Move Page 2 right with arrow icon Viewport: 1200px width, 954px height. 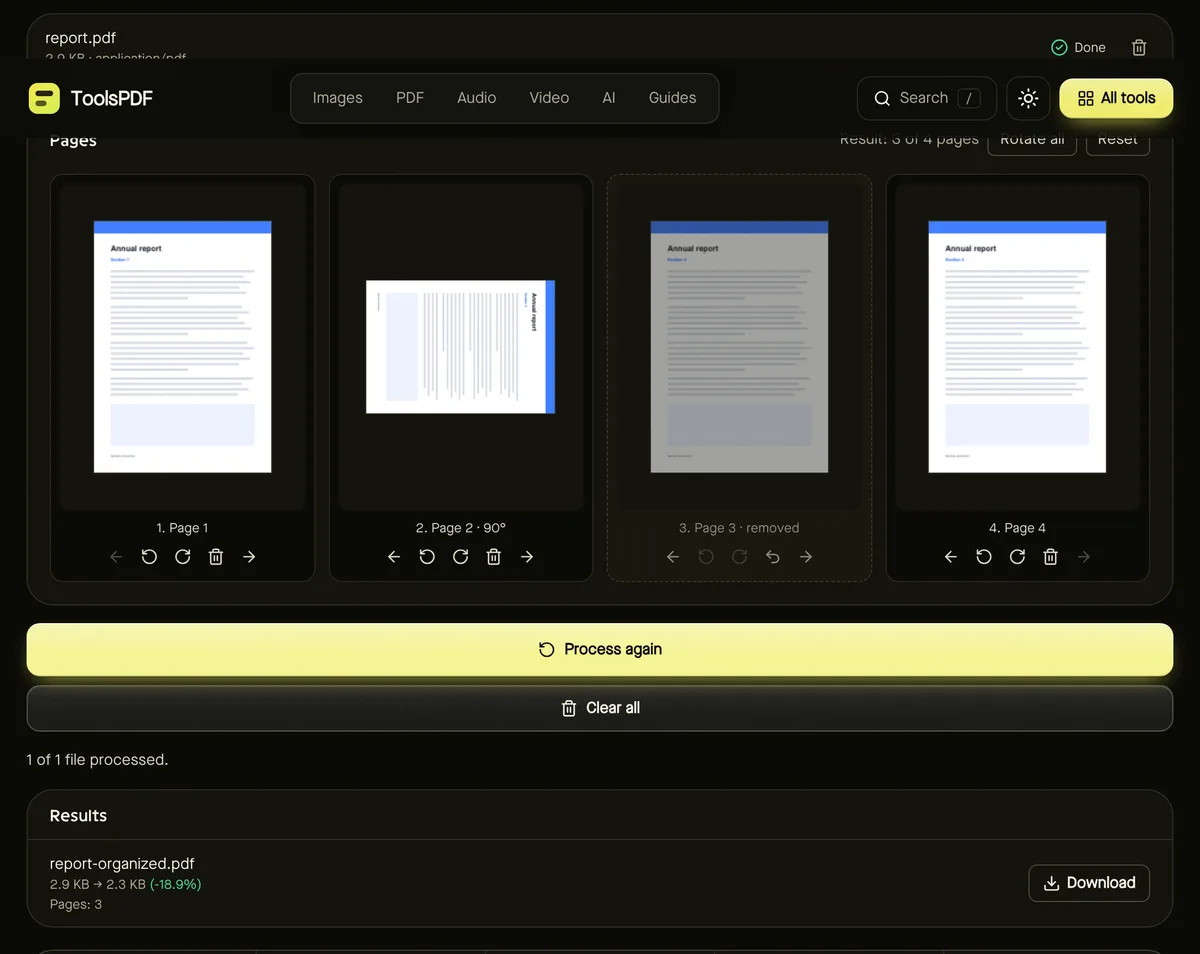pyautogui.click(x=527, y=557)
